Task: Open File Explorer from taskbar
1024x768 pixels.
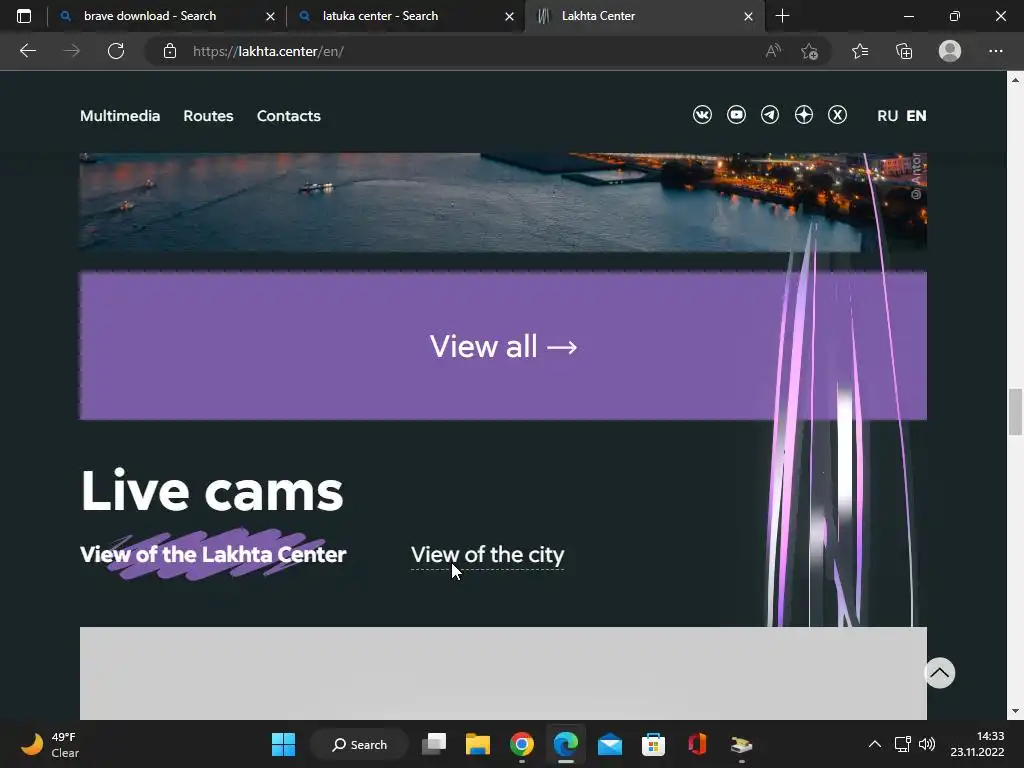Action: tap(477, 744)
